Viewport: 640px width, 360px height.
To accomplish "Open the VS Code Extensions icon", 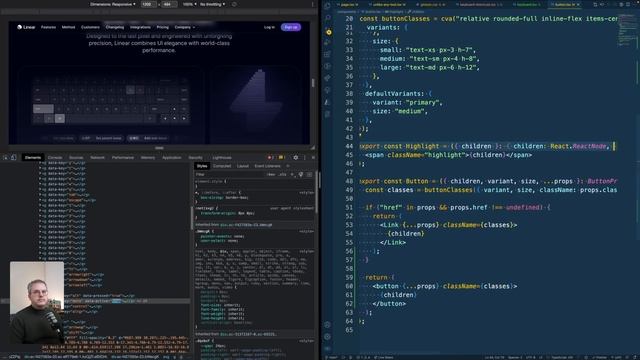I will tap(327, 54).
